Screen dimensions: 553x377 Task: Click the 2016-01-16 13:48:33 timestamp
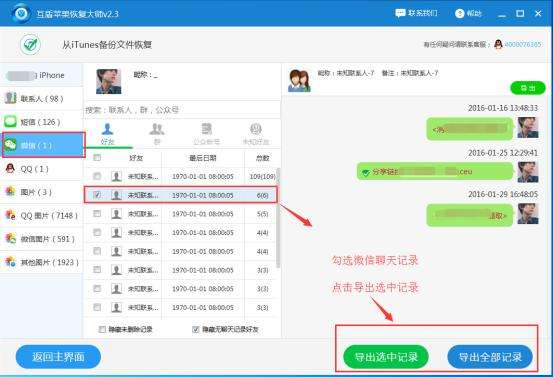(503, 108)
